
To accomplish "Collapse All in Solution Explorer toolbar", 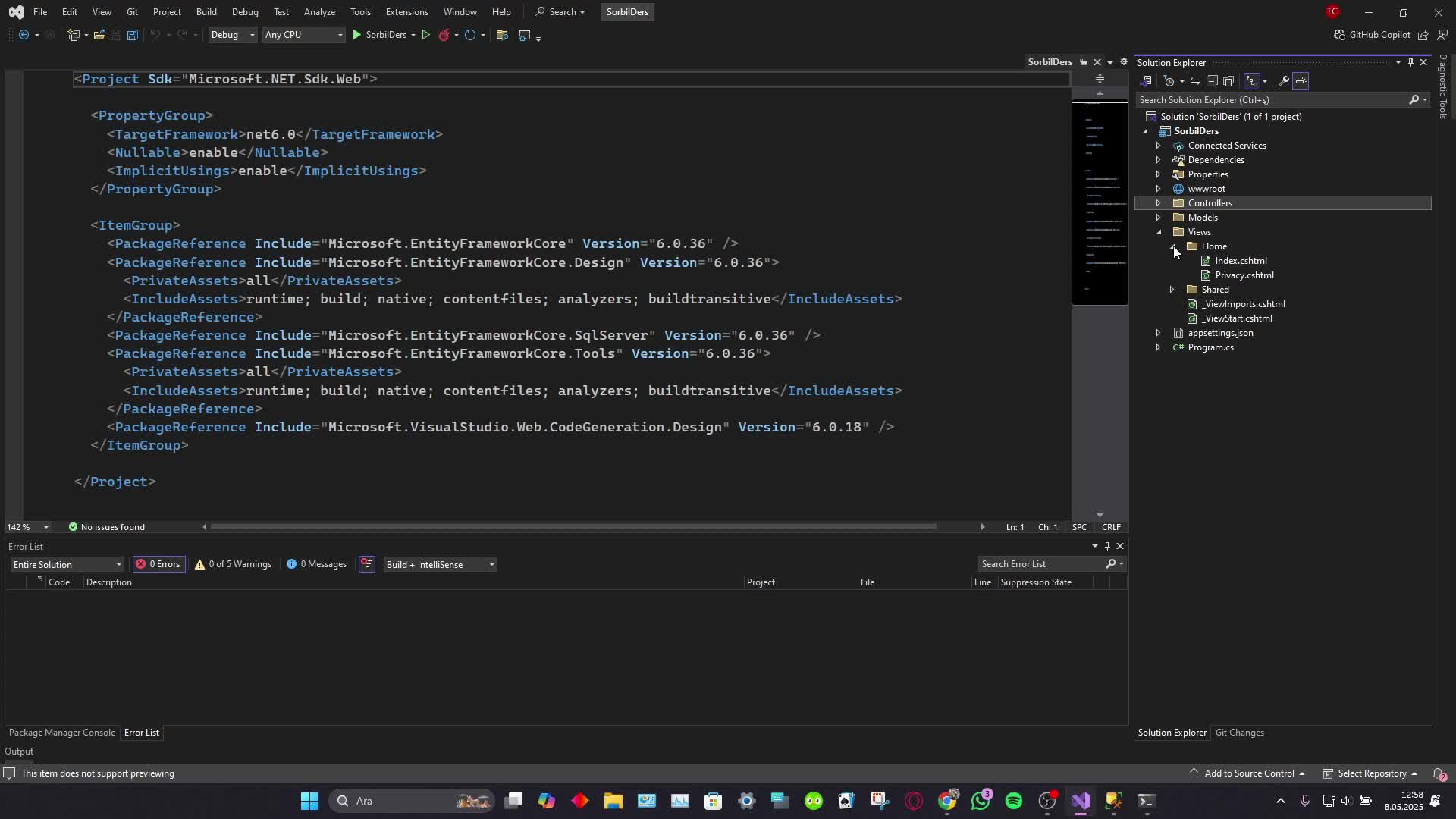I will (x=1212, y=81).
